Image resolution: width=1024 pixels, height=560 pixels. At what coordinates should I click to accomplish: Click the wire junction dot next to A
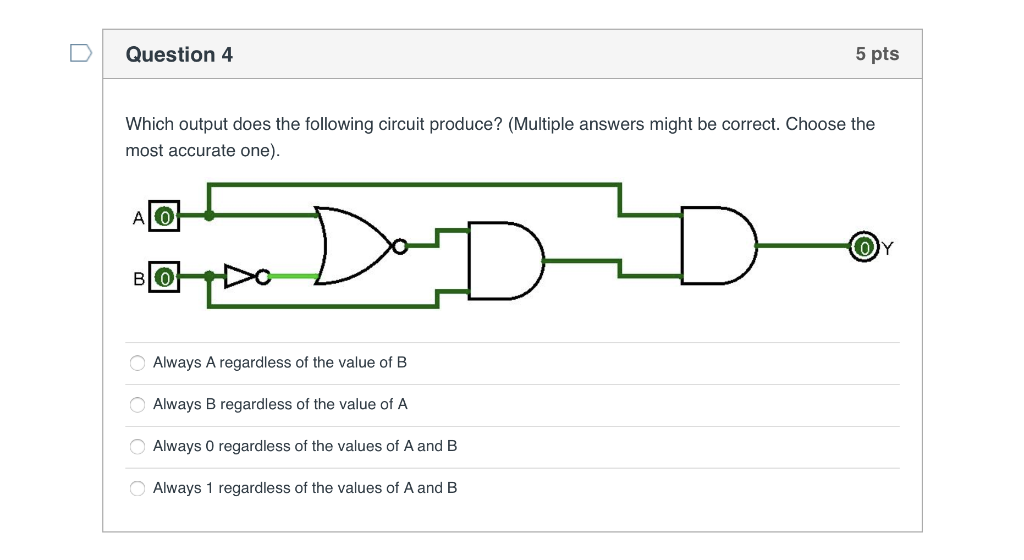tap(209, 215)
